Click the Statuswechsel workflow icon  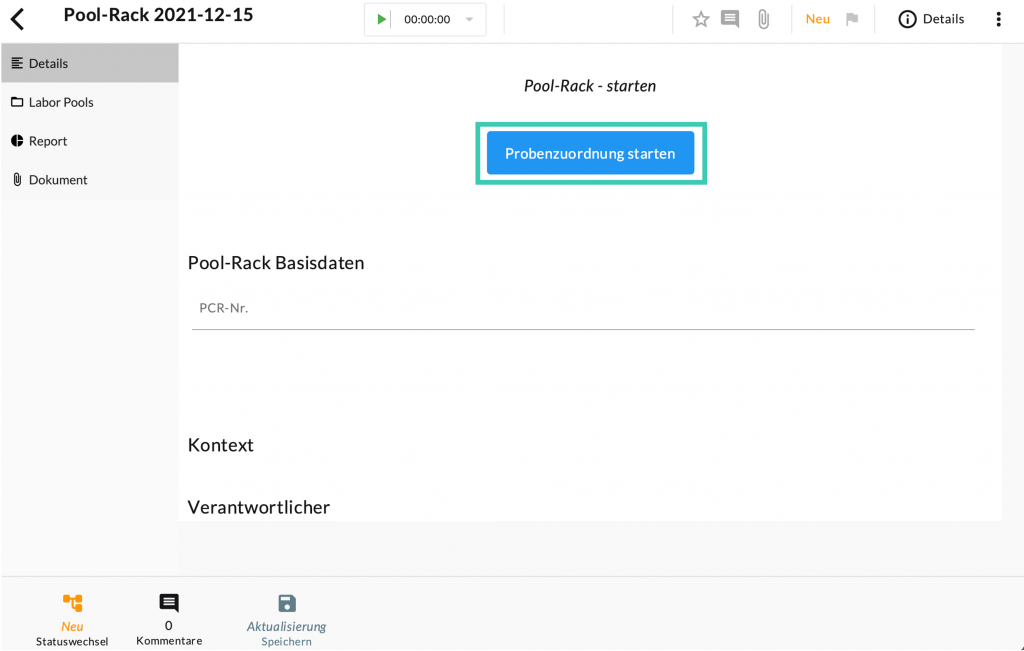click(72, 603)
